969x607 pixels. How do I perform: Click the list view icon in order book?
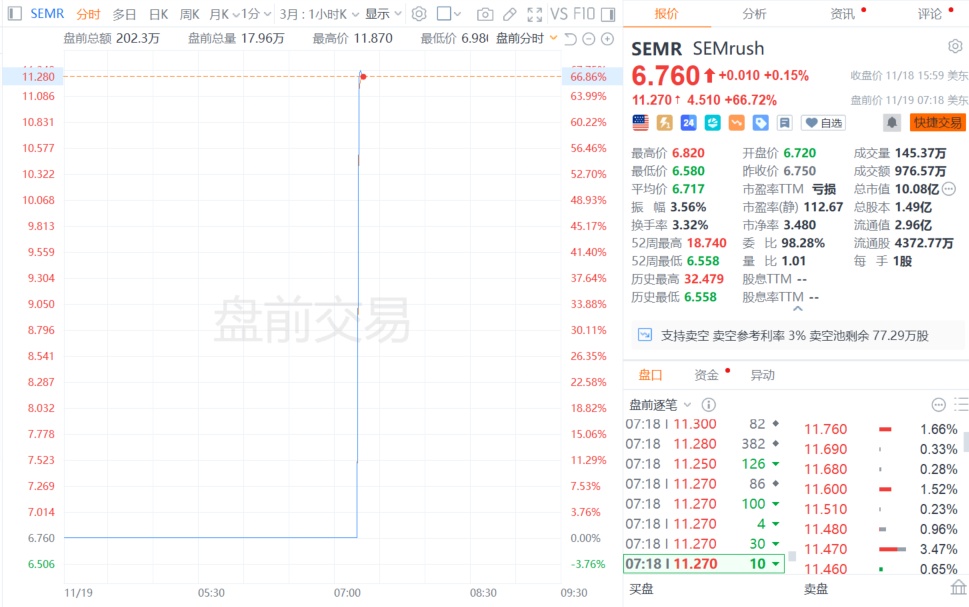coord(962,405)
